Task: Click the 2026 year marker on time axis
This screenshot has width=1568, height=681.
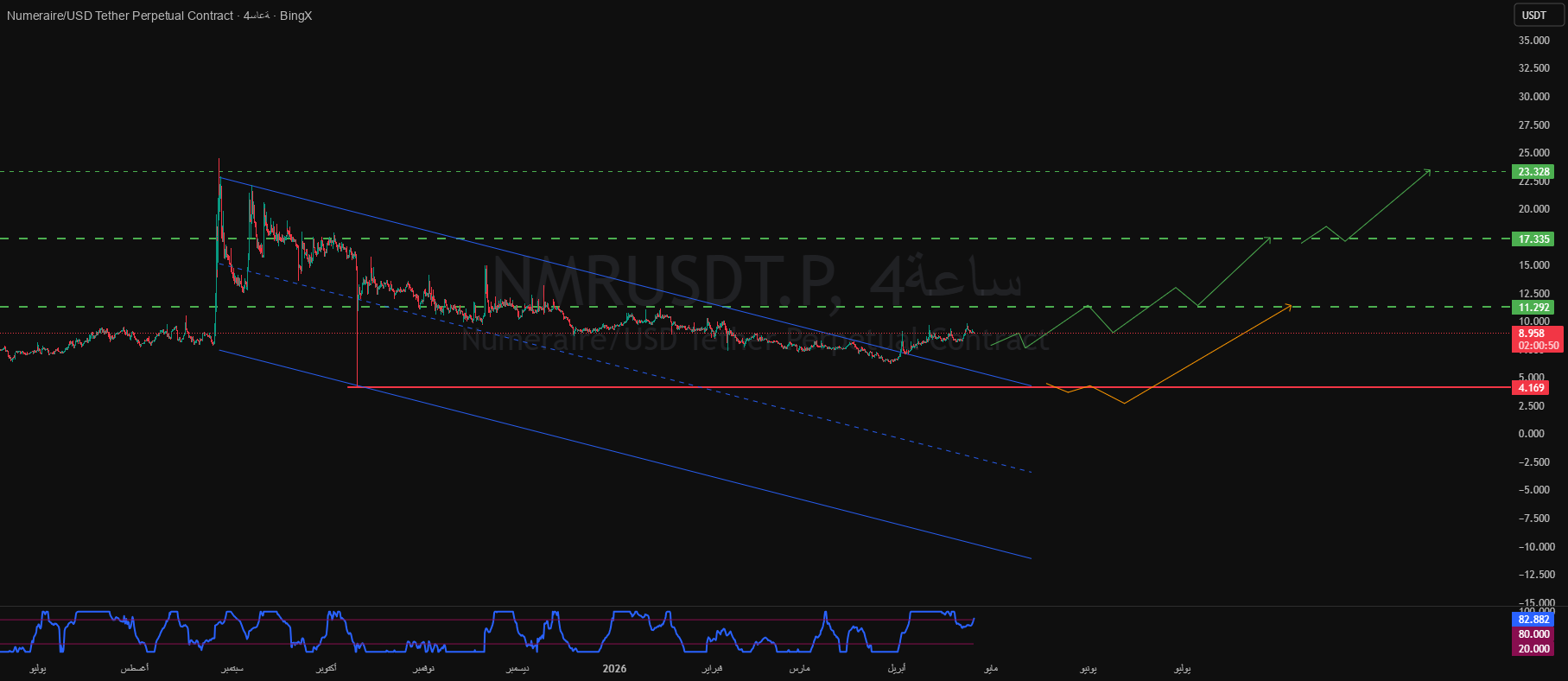Action: [614, 669]
